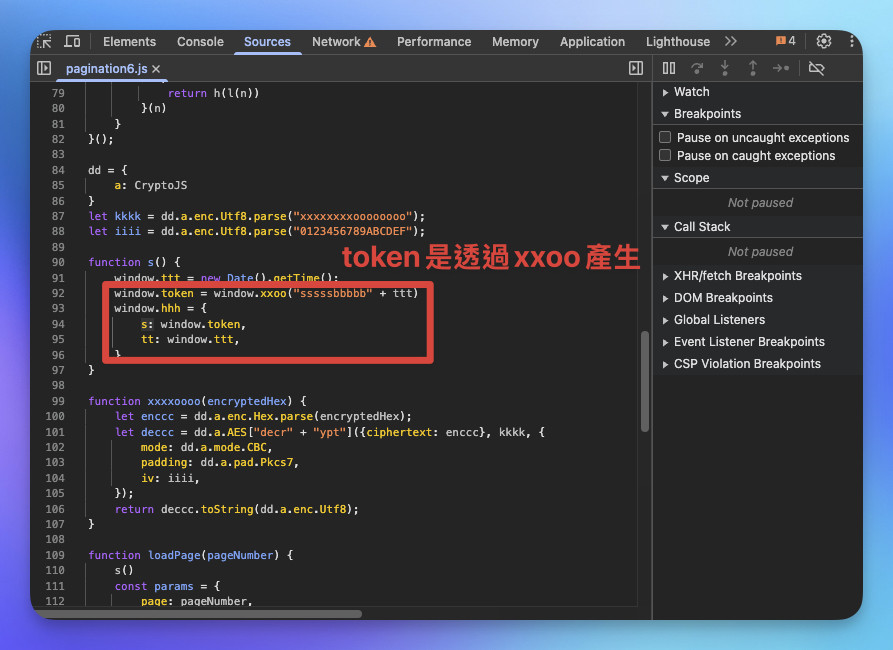Screen dimensions: 893x650
Task: Click 'mode: dd.a.mode.CBC' line
Action: 206,447
